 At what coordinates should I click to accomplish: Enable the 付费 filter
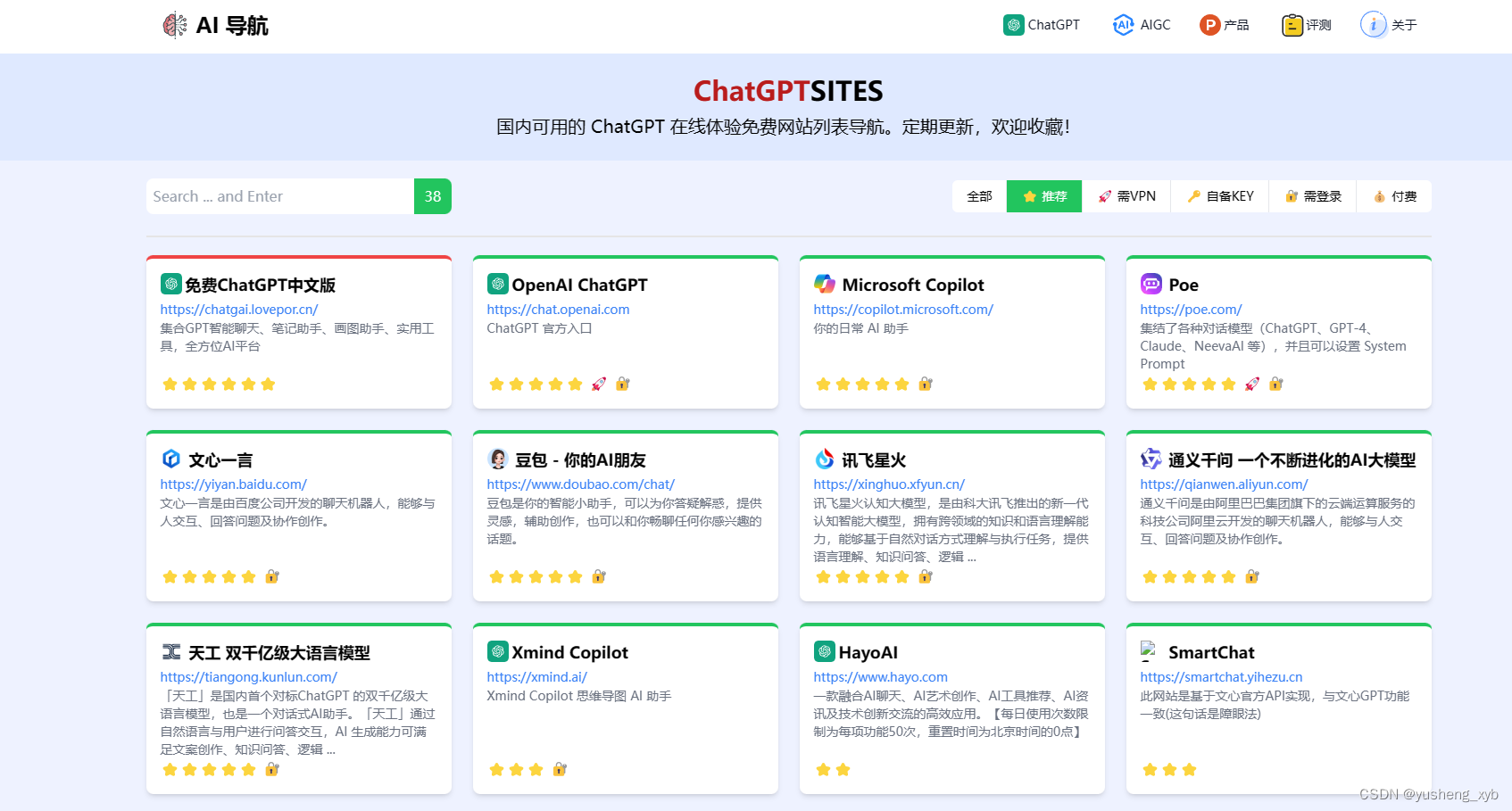(x=1393, y=195)
